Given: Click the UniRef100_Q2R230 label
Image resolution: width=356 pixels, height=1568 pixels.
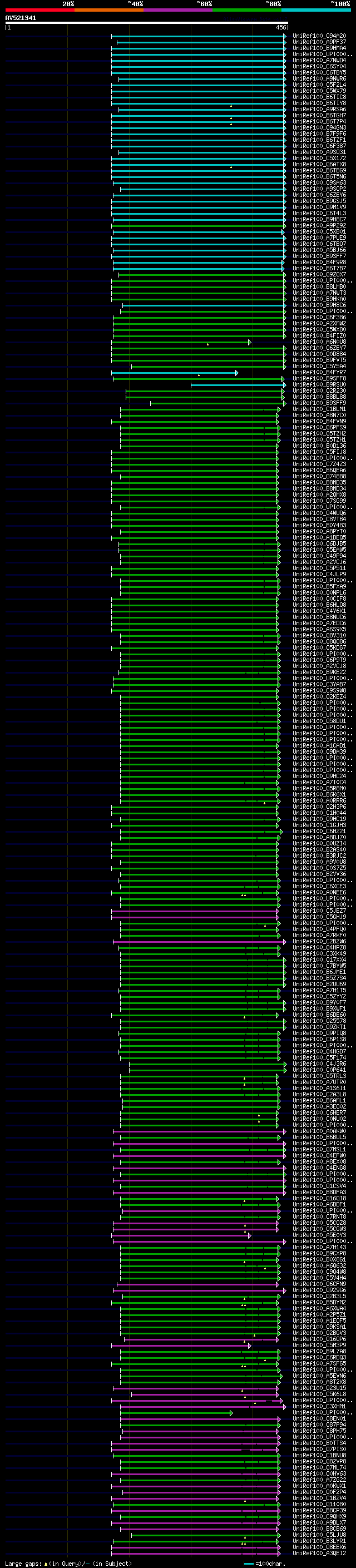Looking at the screenshot, I should click(319, 391).
